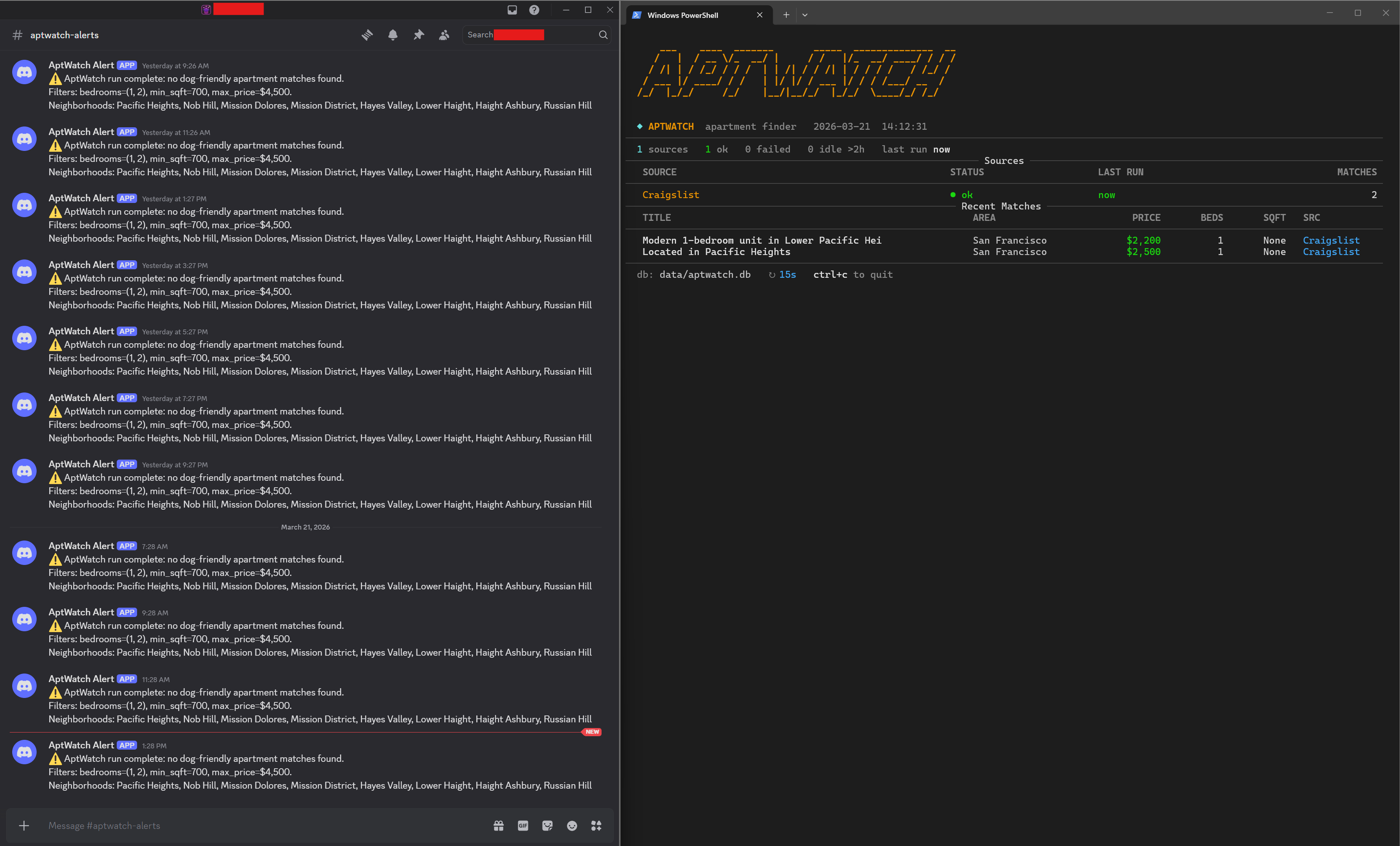Click avatar of Yesterday 9:27 PM message
This screenshot has height=846, width=1400.
pos(24,471)
